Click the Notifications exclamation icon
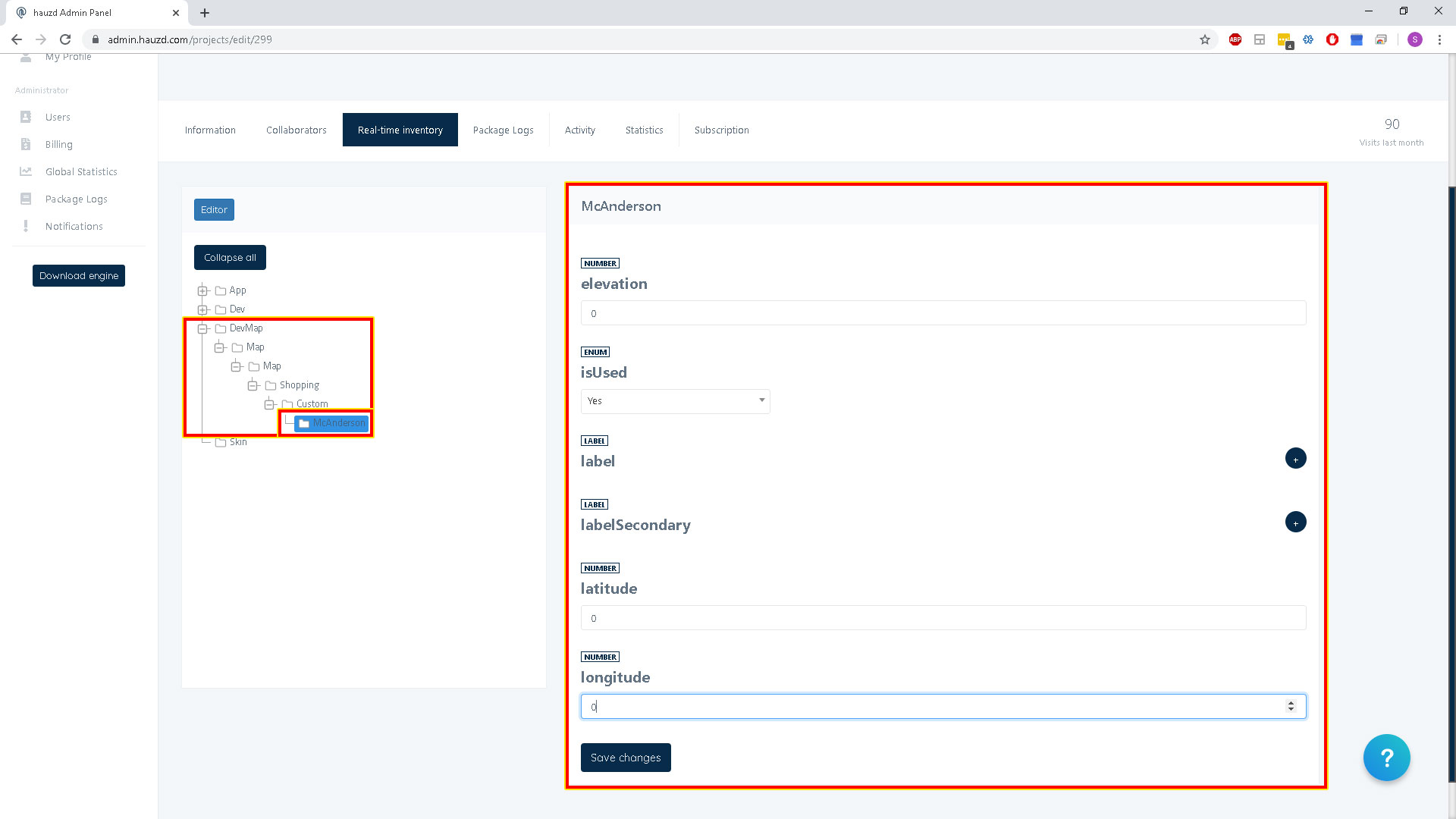This screenshot has height=819, width=1456. pos(26,226)
